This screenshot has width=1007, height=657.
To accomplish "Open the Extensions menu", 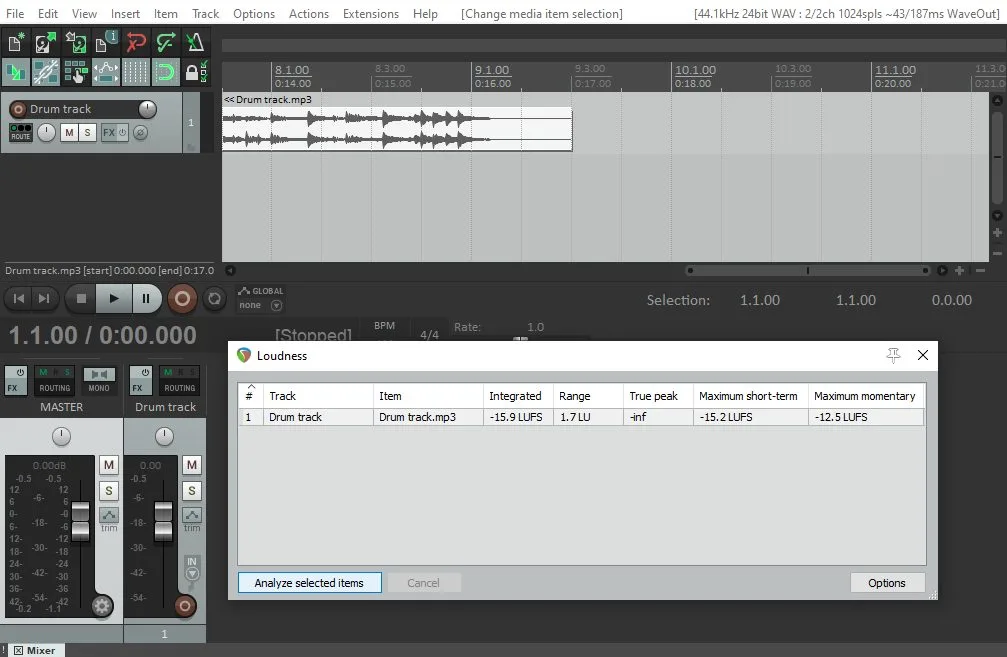I will [x=370, y=14].
